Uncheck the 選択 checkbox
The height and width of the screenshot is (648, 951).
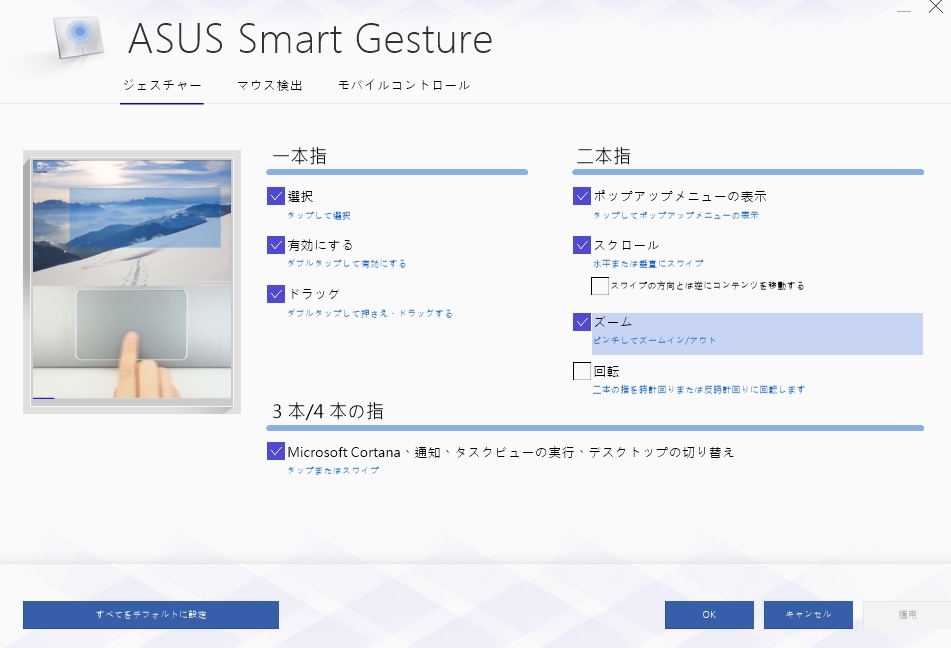point(276,196)
